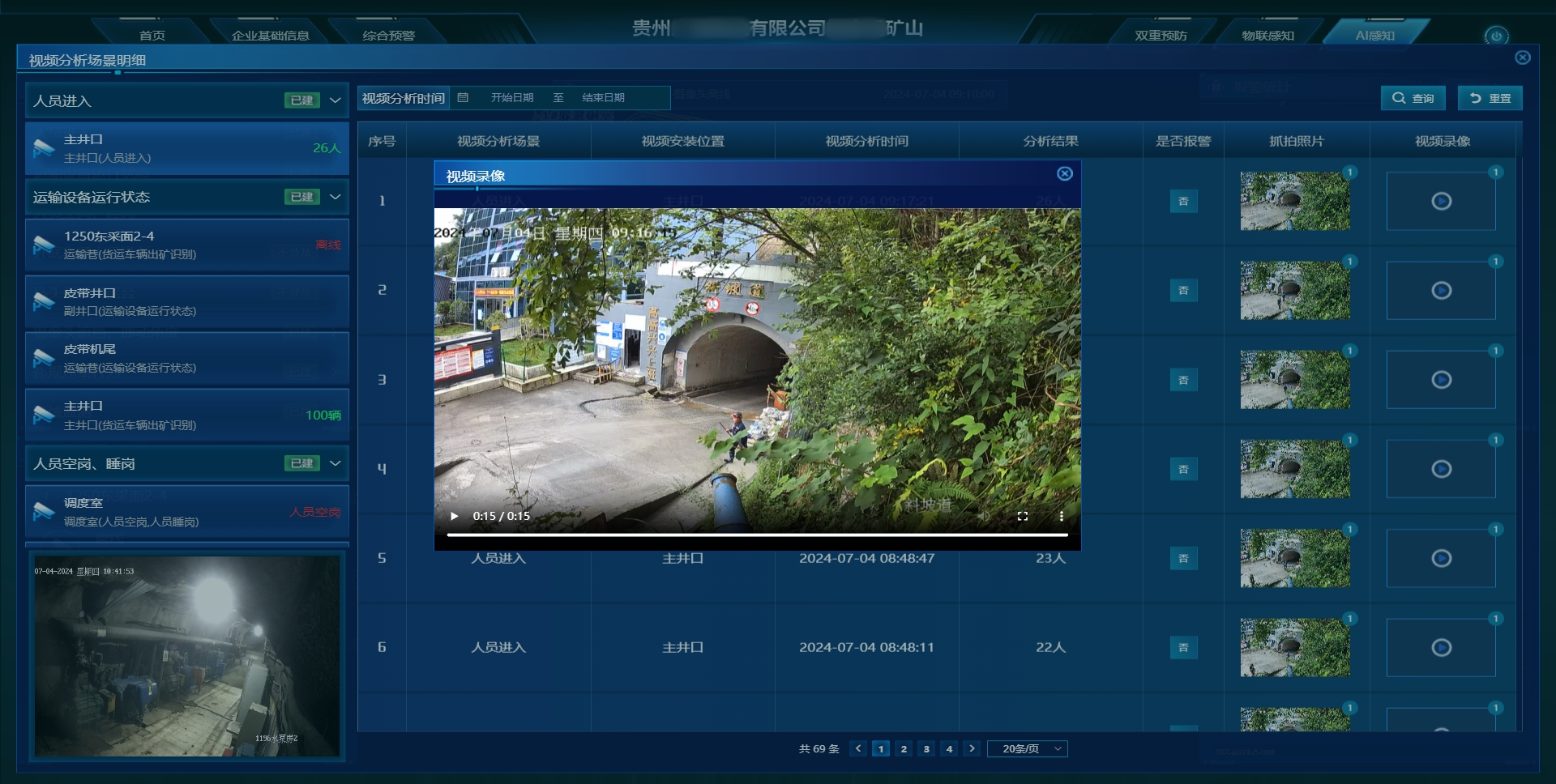Click the 查询 search button
Viewport: 1556px width, 784px height.
tap(1413, 98)
